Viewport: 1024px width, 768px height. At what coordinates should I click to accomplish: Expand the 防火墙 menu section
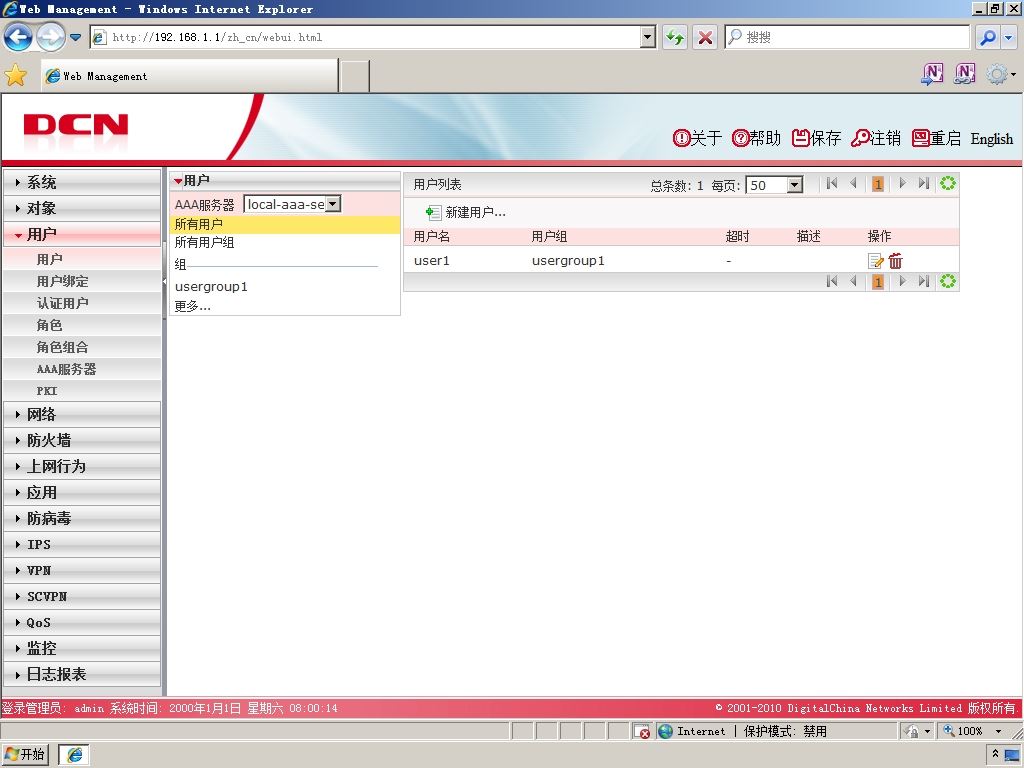click(82, 441)
